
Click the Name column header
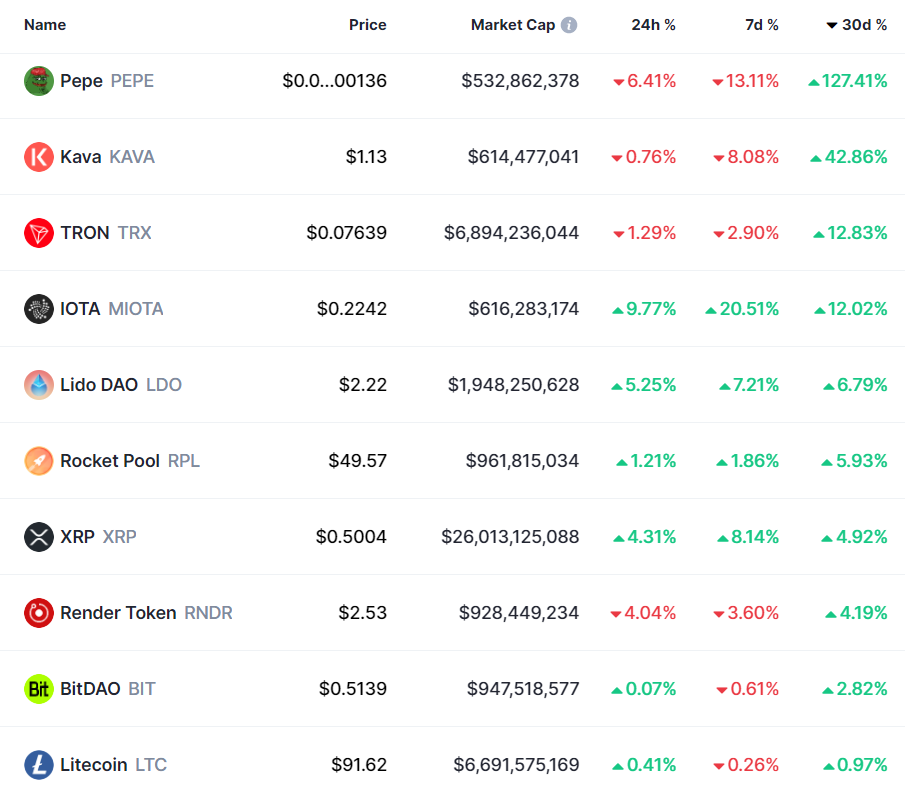45,25
